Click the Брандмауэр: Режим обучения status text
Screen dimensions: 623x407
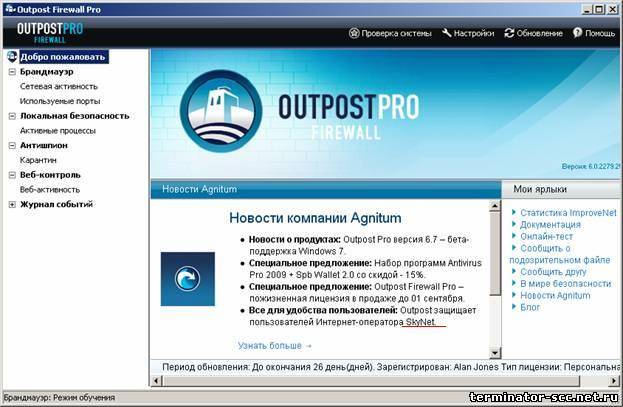[x=59, y=397]
